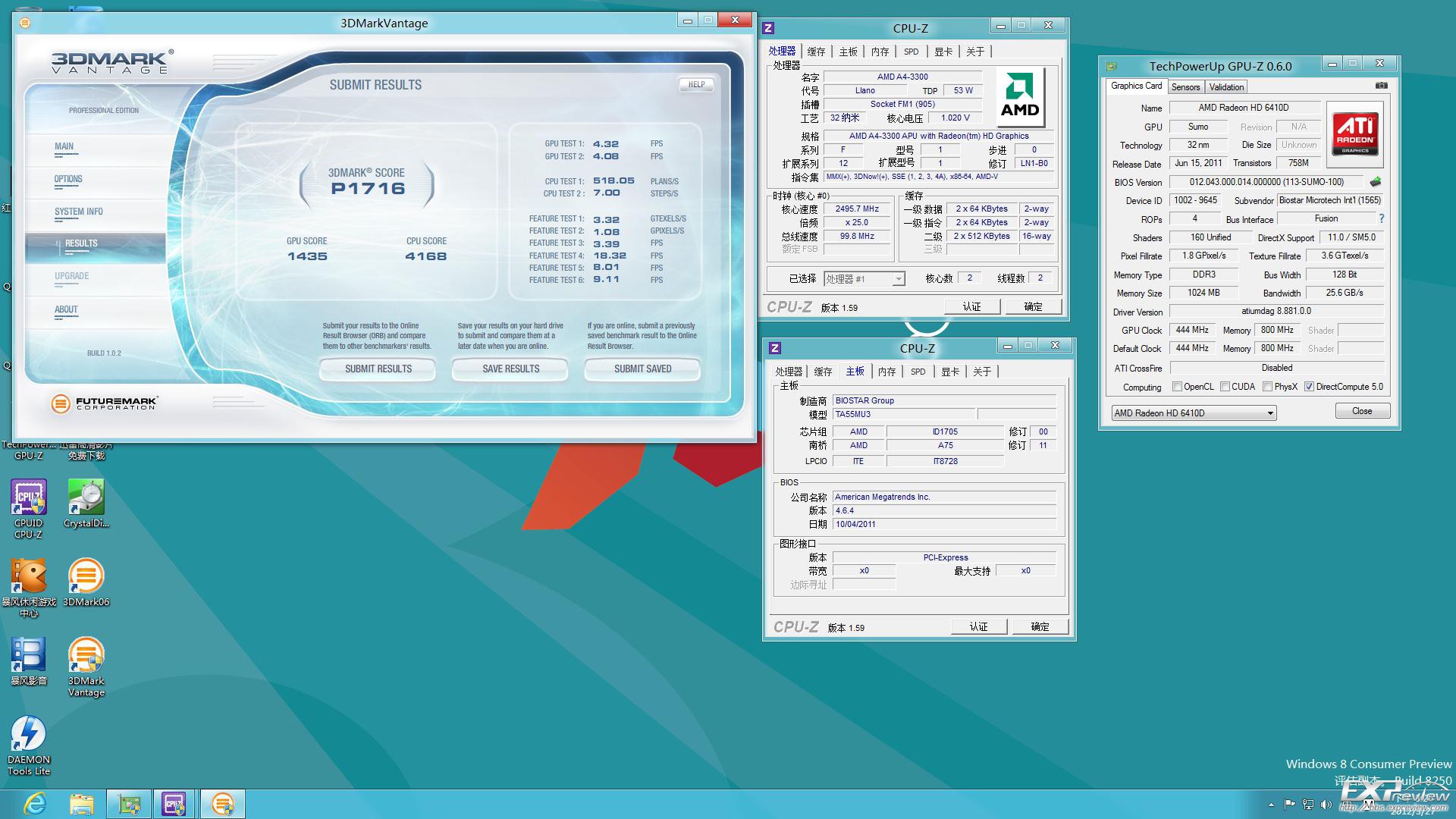The height and width of the screenshot is (819, 1456).
Task: Click the 1024 MB memory size value
Action: pos(1203,293)
